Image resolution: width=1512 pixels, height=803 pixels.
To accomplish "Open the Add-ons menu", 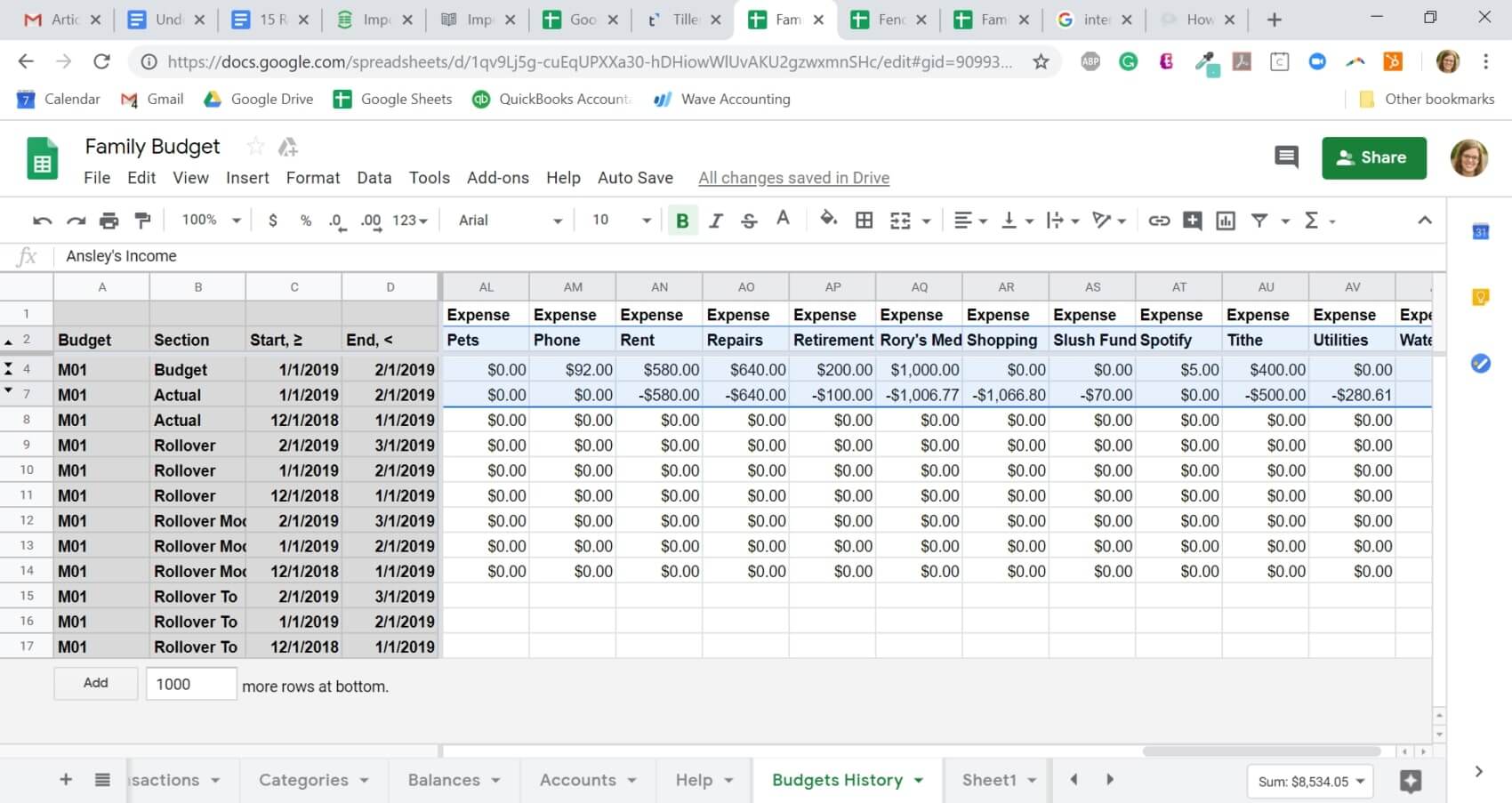I will 498,178.
